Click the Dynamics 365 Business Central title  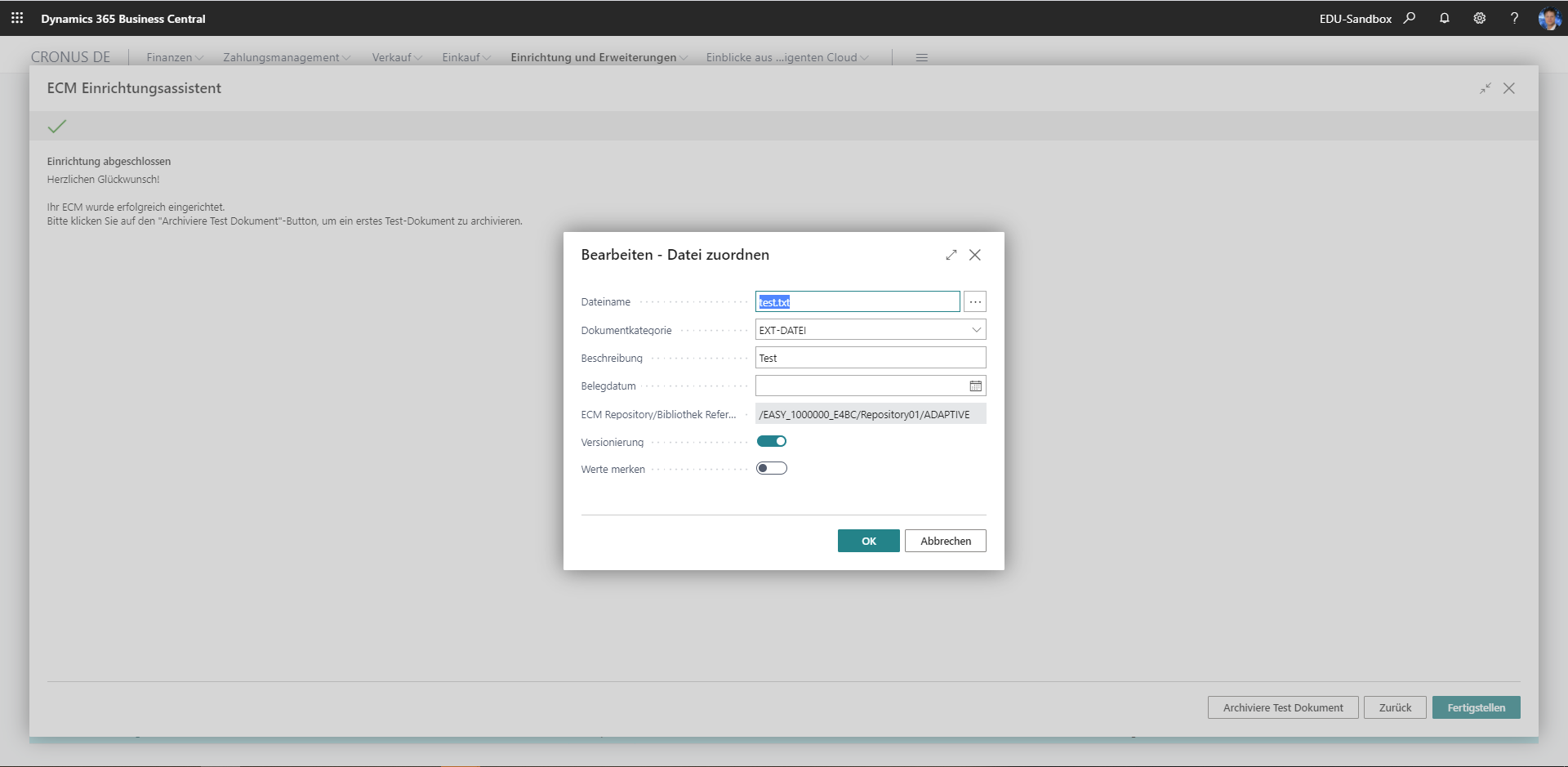click(x=123, y=19)
